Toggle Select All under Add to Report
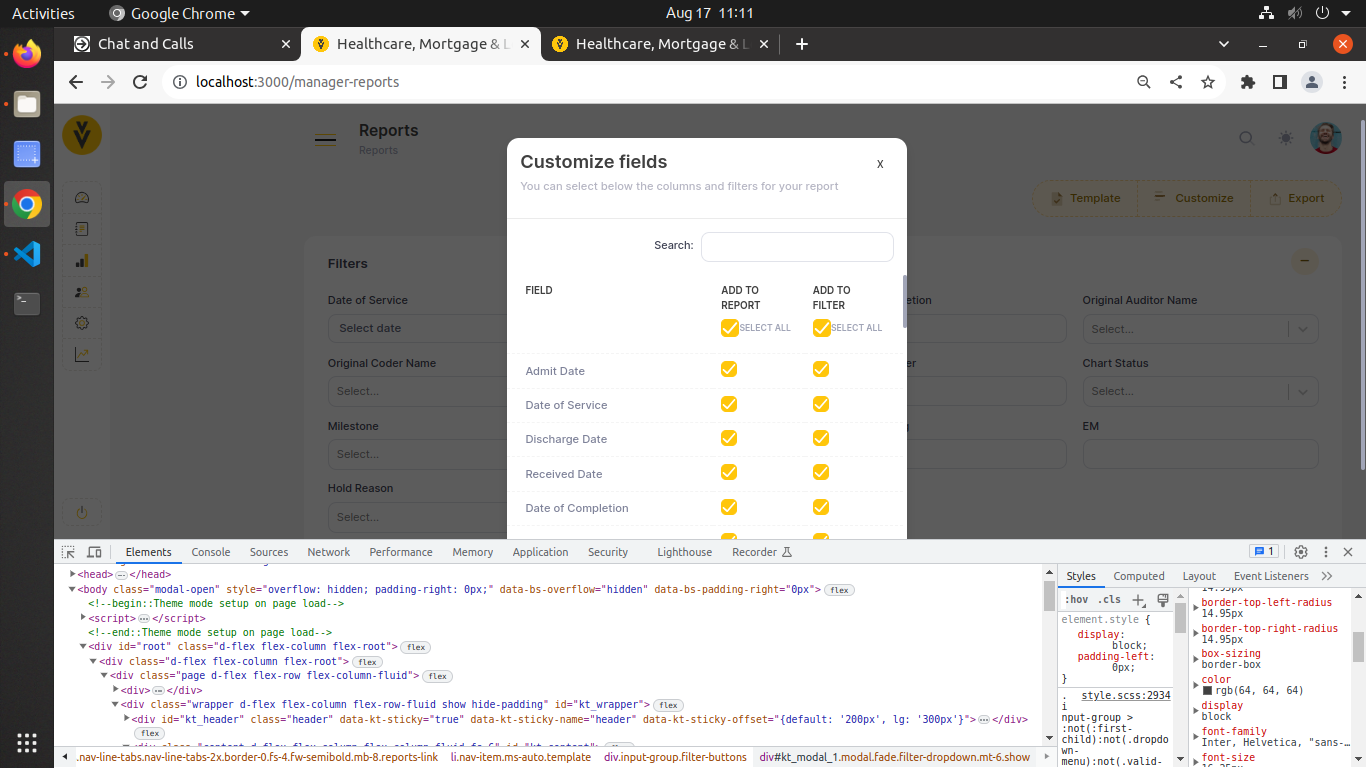The width and height of the screenshot is (1366, 768). 729,328
